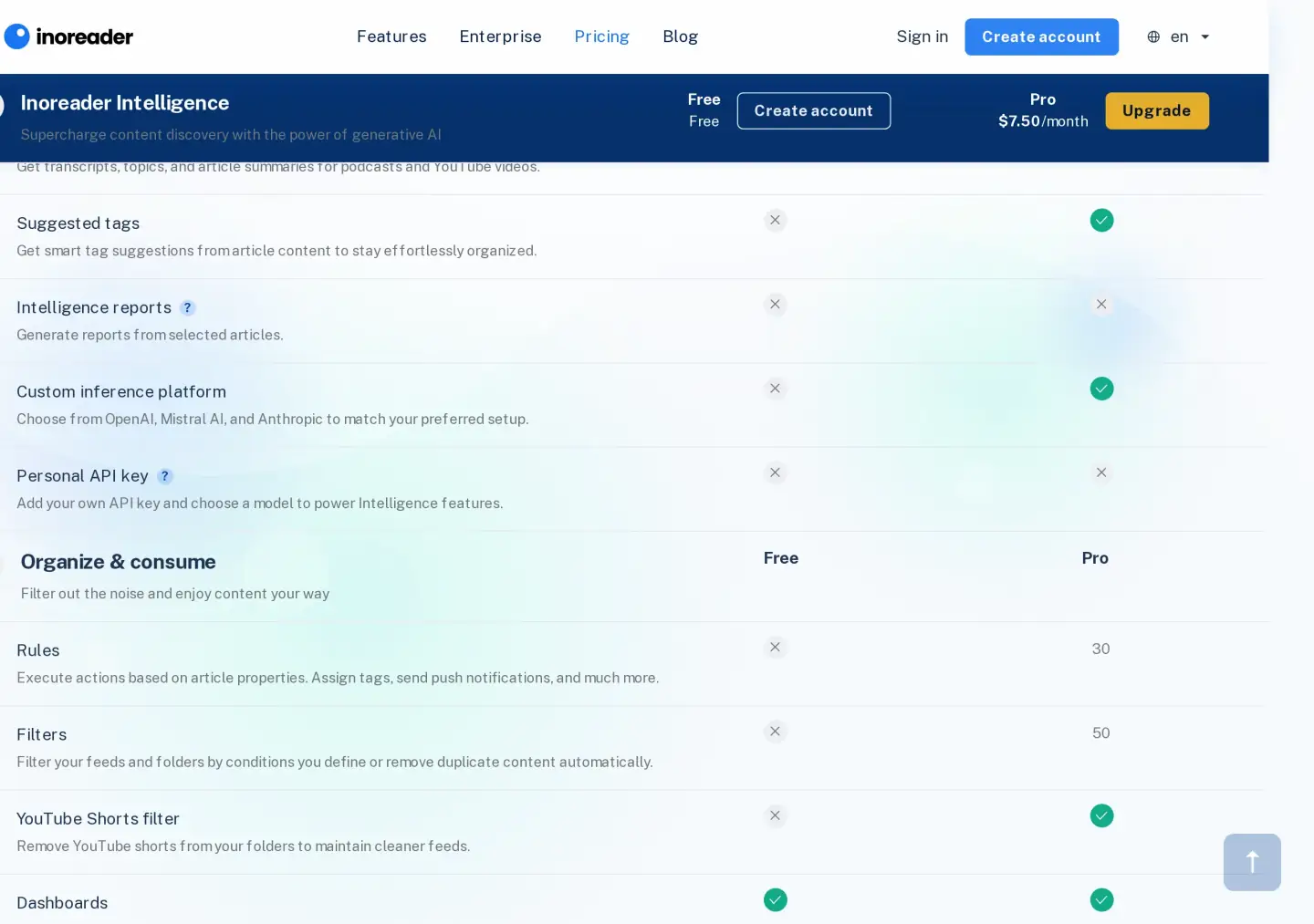1314x924 pixels.
Task: Click the Inoreader Intelligence heading
Action: click(x=125, y=103)
